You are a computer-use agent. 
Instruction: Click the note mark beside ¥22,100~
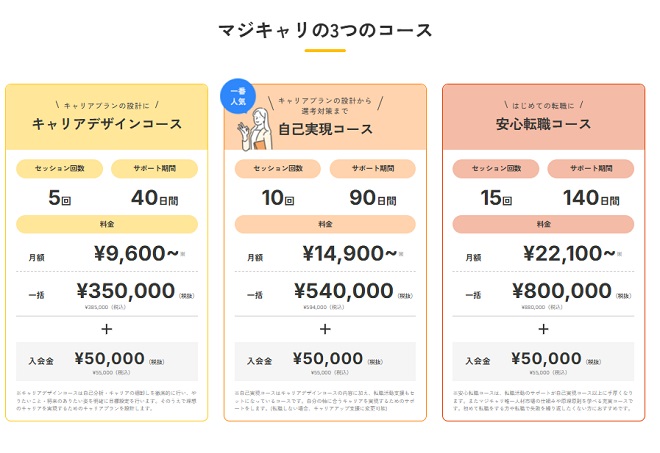pos(619,254)
